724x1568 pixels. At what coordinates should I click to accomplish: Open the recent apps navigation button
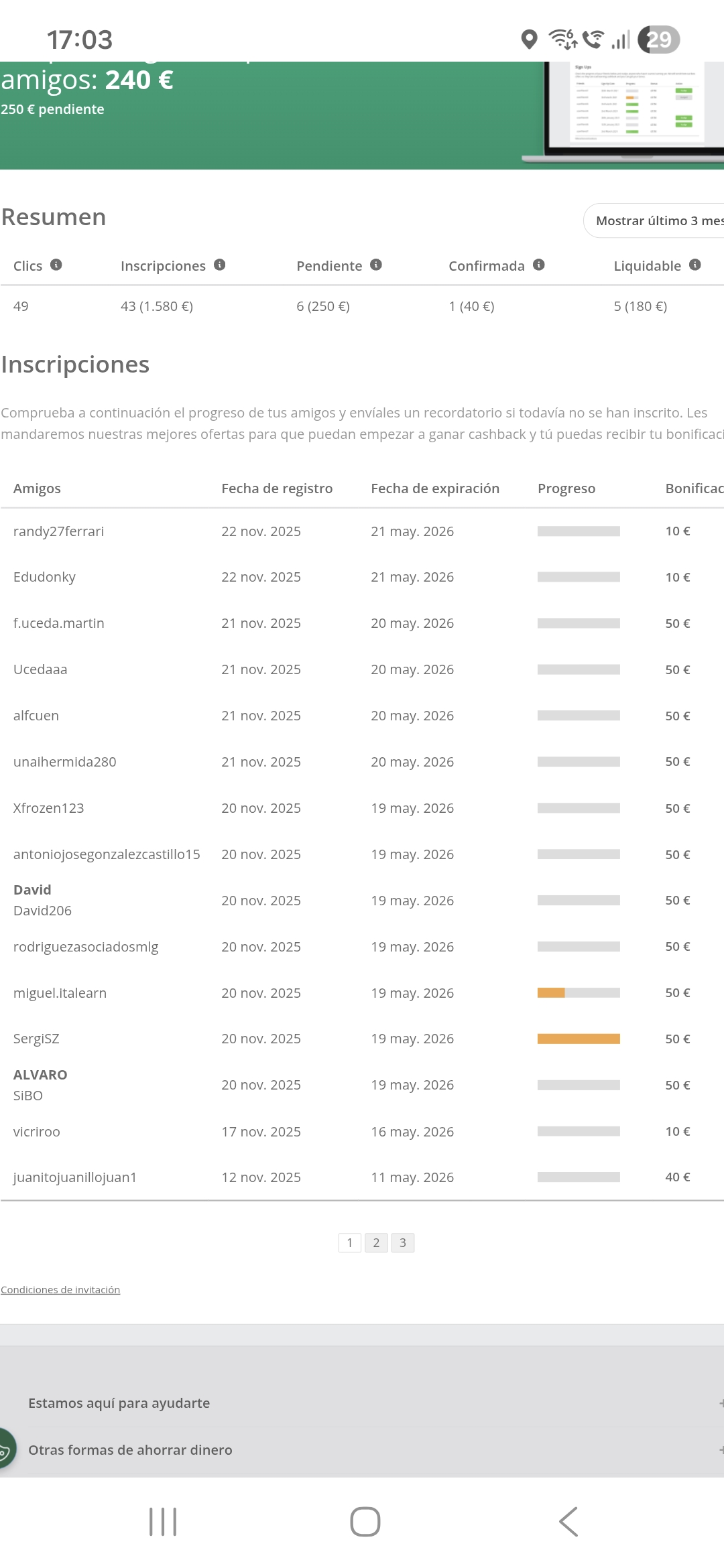click(x=163, y=1522)
